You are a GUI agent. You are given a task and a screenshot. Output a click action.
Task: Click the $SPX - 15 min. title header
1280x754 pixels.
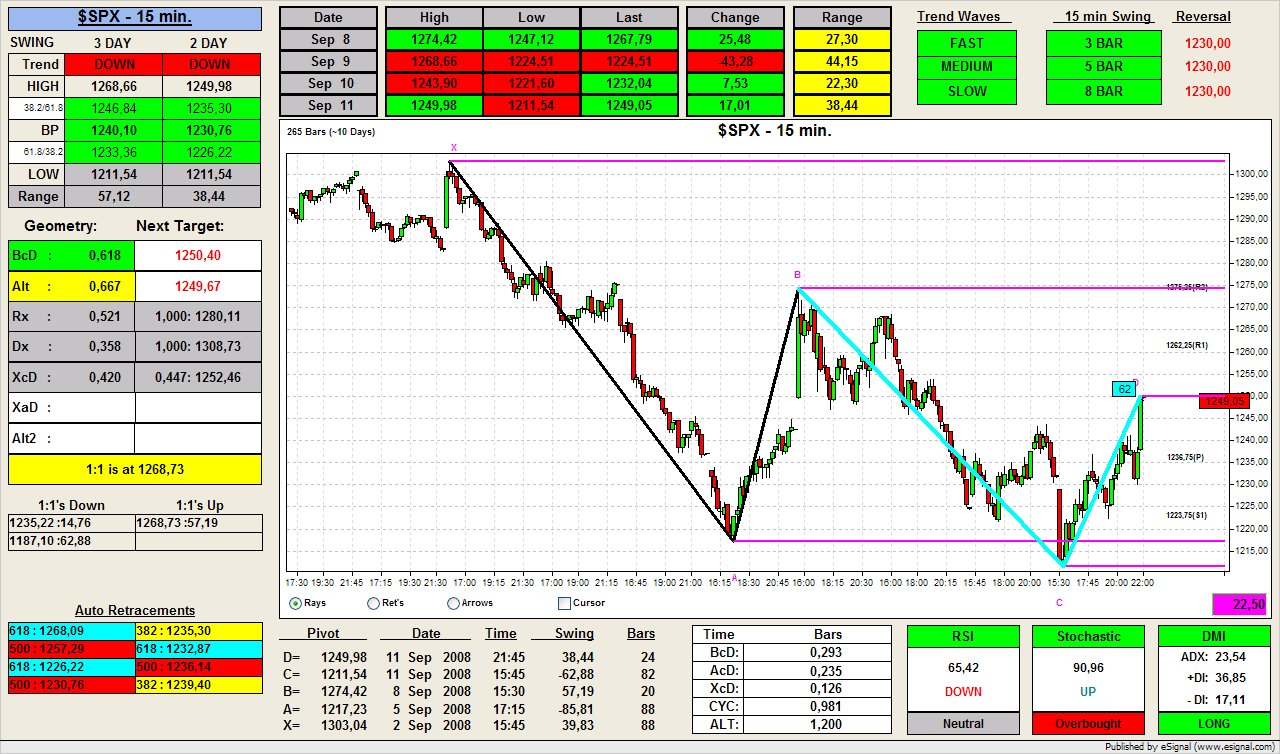point(135,17)
